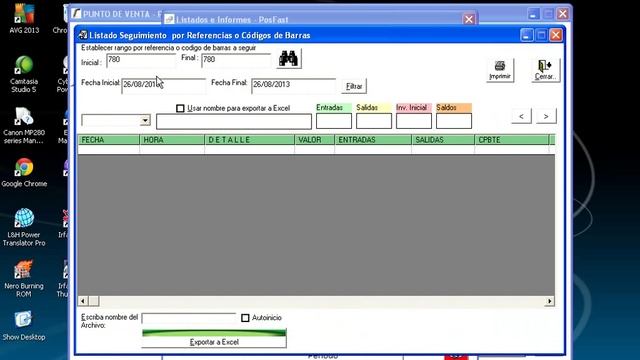Go to previous record with < button

coord(521,116)
